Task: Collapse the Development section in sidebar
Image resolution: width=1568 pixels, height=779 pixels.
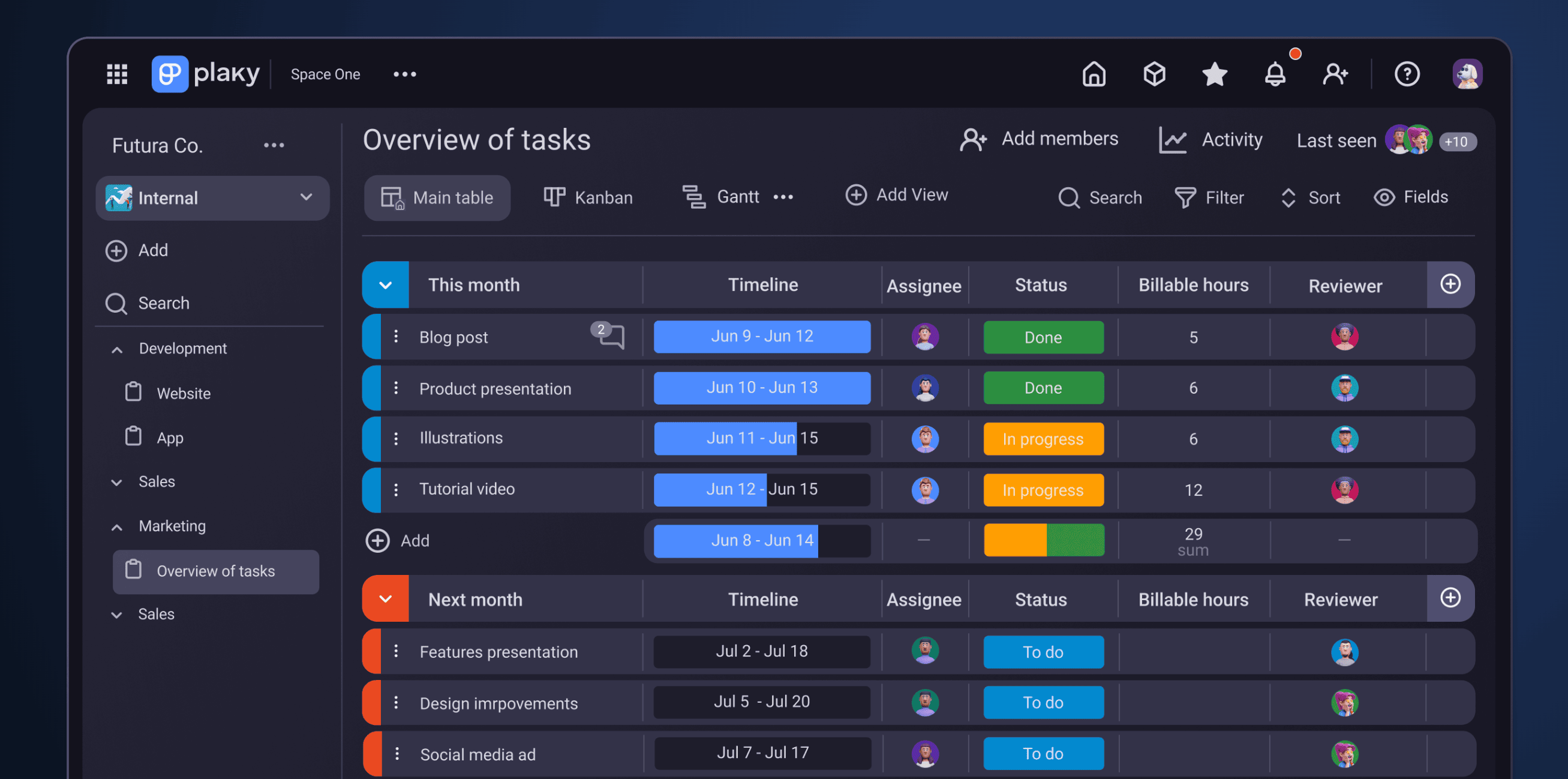Action: tap(117, 348)
